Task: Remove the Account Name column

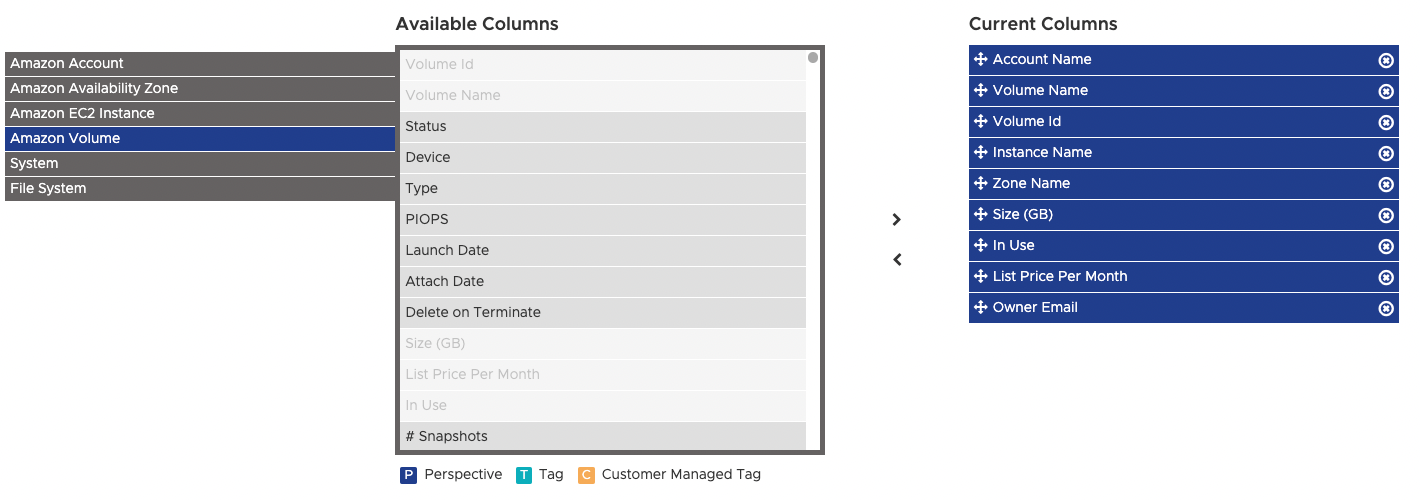Action: tap(1386, 60)
